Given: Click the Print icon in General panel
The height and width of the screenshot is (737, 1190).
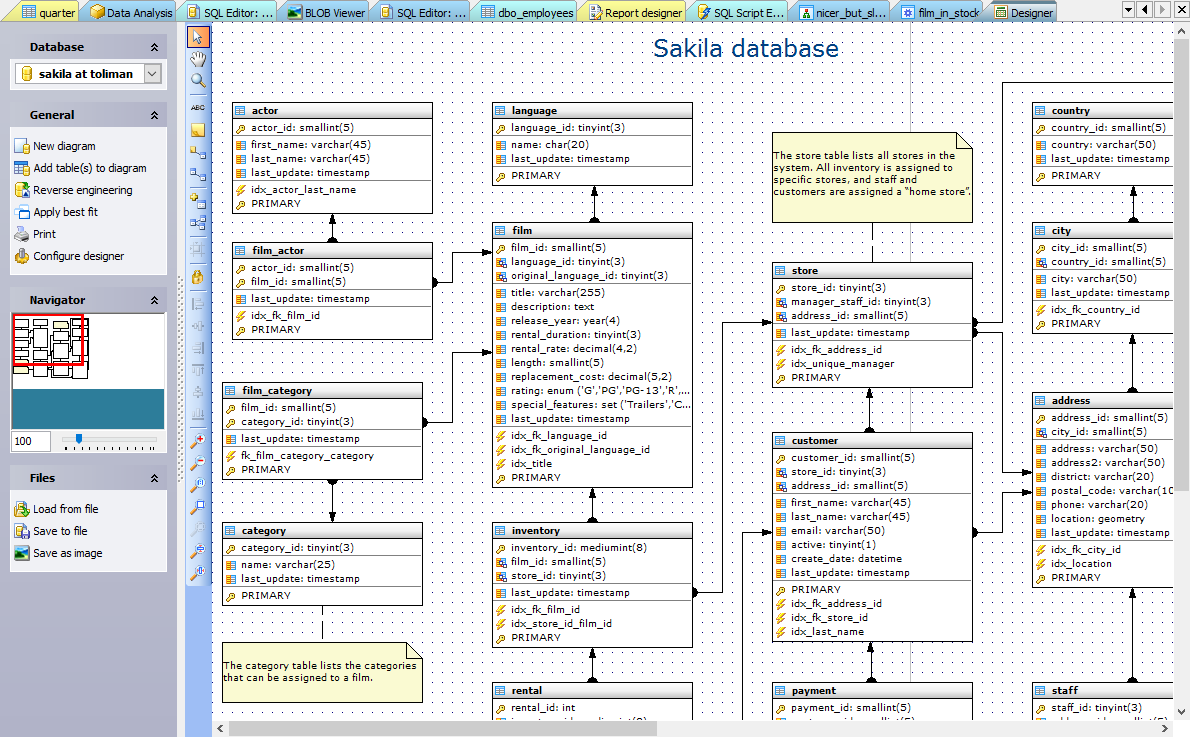Looking at the screenshot, I should point(23,234).
